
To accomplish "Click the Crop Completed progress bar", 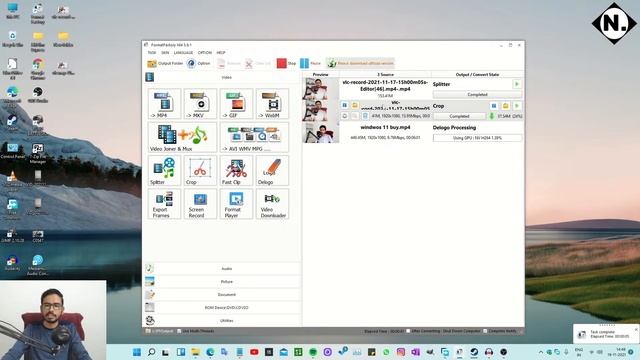I will coord(459,116).
